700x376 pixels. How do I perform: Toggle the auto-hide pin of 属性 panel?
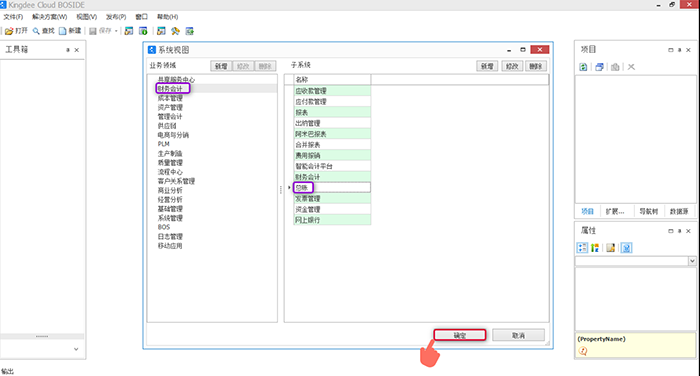pos(679,231)
